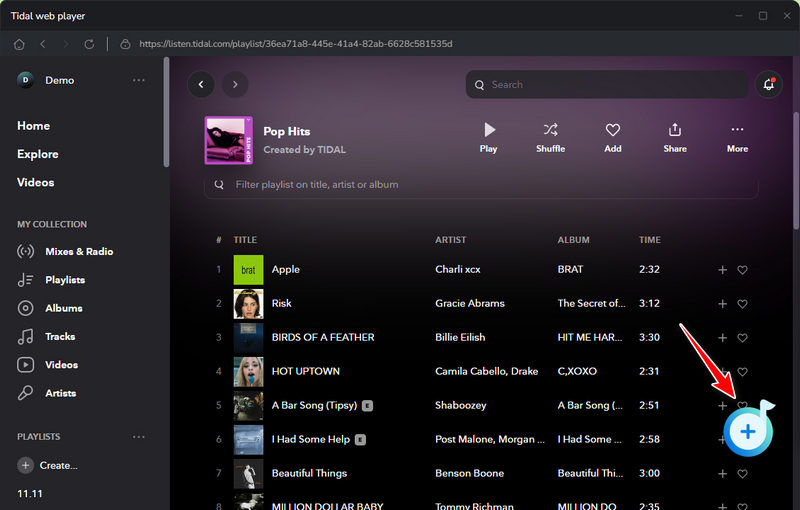Shuffle the Pop Hits playlist
The height and width of the screenshot is (510, 800).
551,138
